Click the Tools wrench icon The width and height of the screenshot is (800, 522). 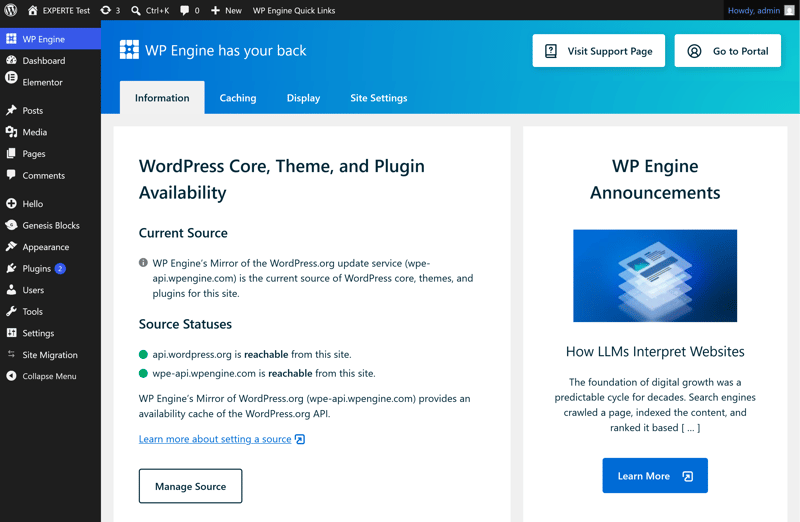(11, 311)
